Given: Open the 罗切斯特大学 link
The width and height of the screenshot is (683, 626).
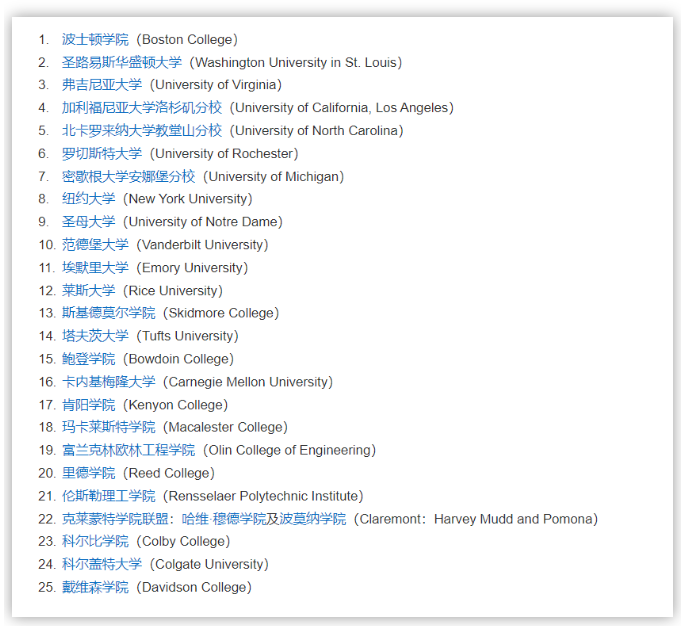Looking at the screenshot, I should pyautogui.click(x=102, y=153).
